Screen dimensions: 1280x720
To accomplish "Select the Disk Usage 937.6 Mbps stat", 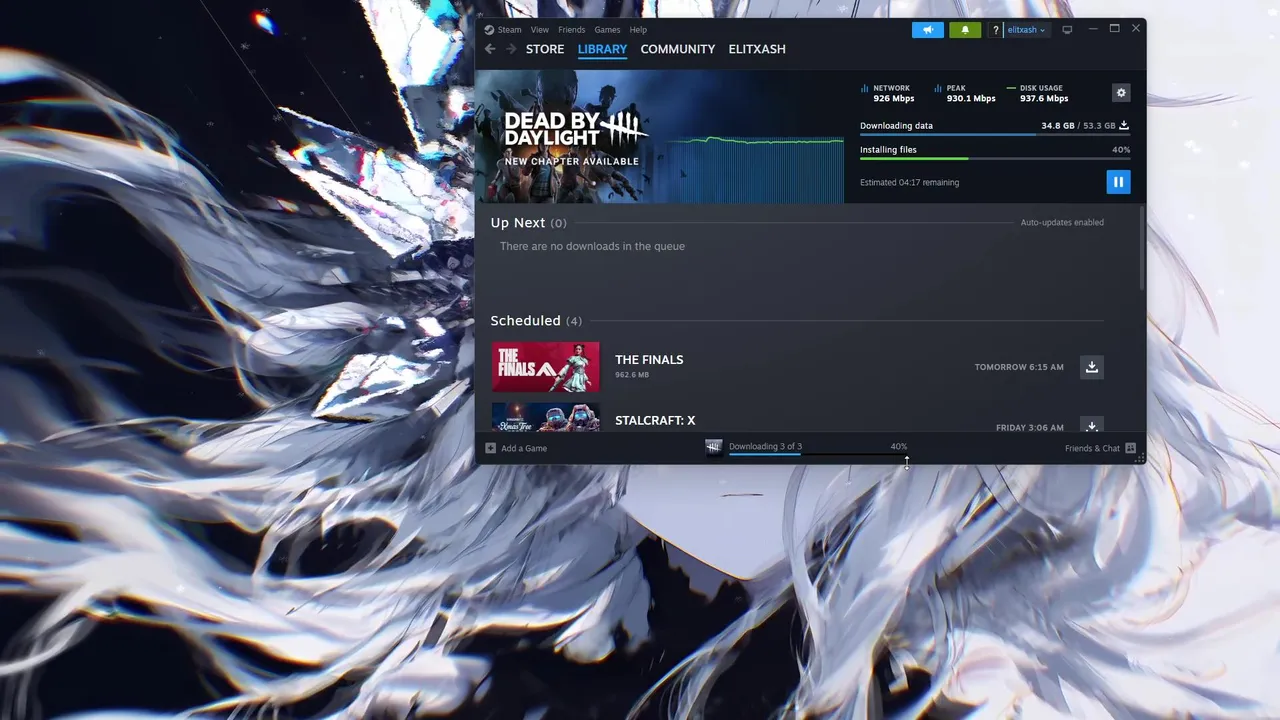I will pos(1038,93).
